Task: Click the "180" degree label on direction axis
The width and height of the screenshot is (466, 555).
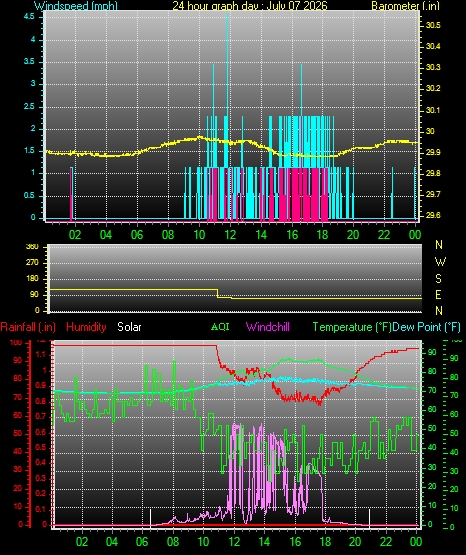Action: [x=32, y=279]
